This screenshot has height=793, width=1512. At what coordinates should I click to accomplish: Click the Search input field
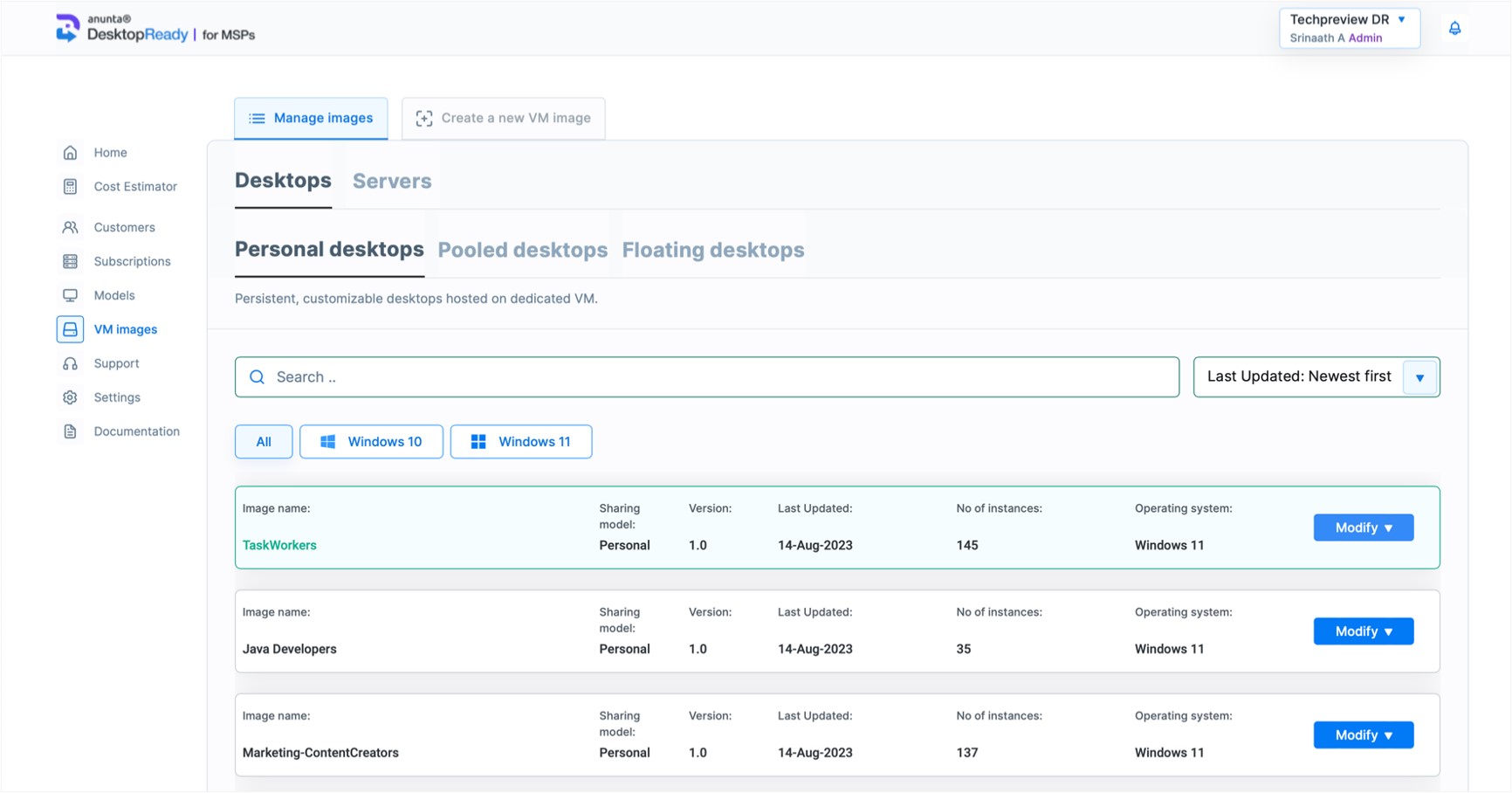(x=707, y=377)
